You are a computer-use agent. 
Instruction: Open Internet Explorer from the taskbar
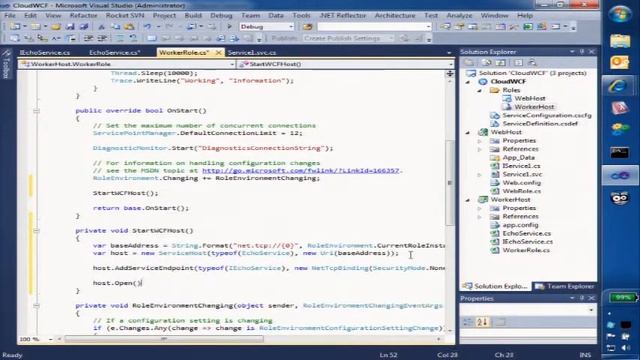click(x=619, y=86)
